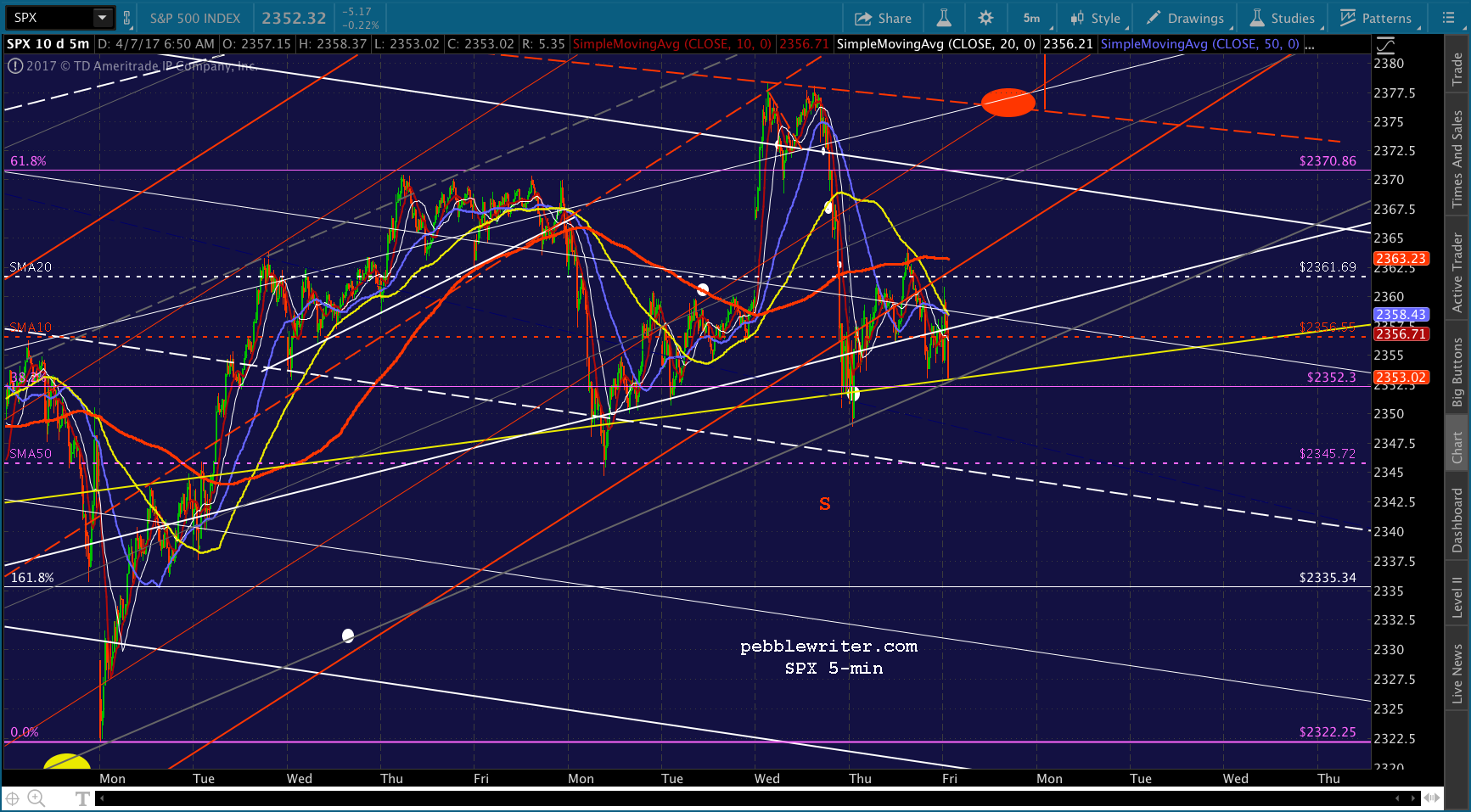Viewport: 1471px width, 812px height.
Task: Click the scrollbar step-left arrow near right end
Action: (1398, 798)
